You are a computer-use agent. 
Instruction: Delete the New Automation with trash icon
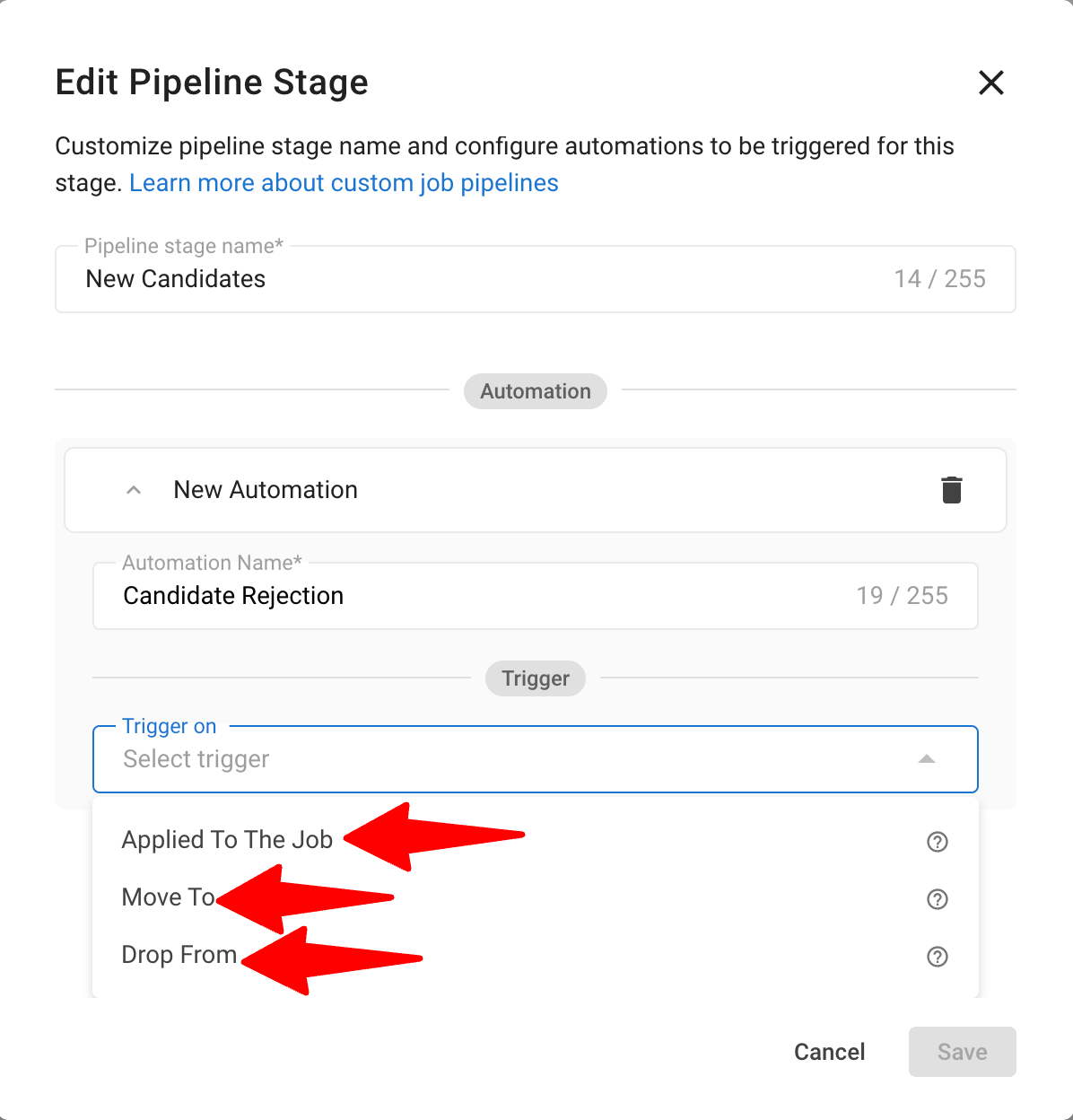(x=952, y=490)
